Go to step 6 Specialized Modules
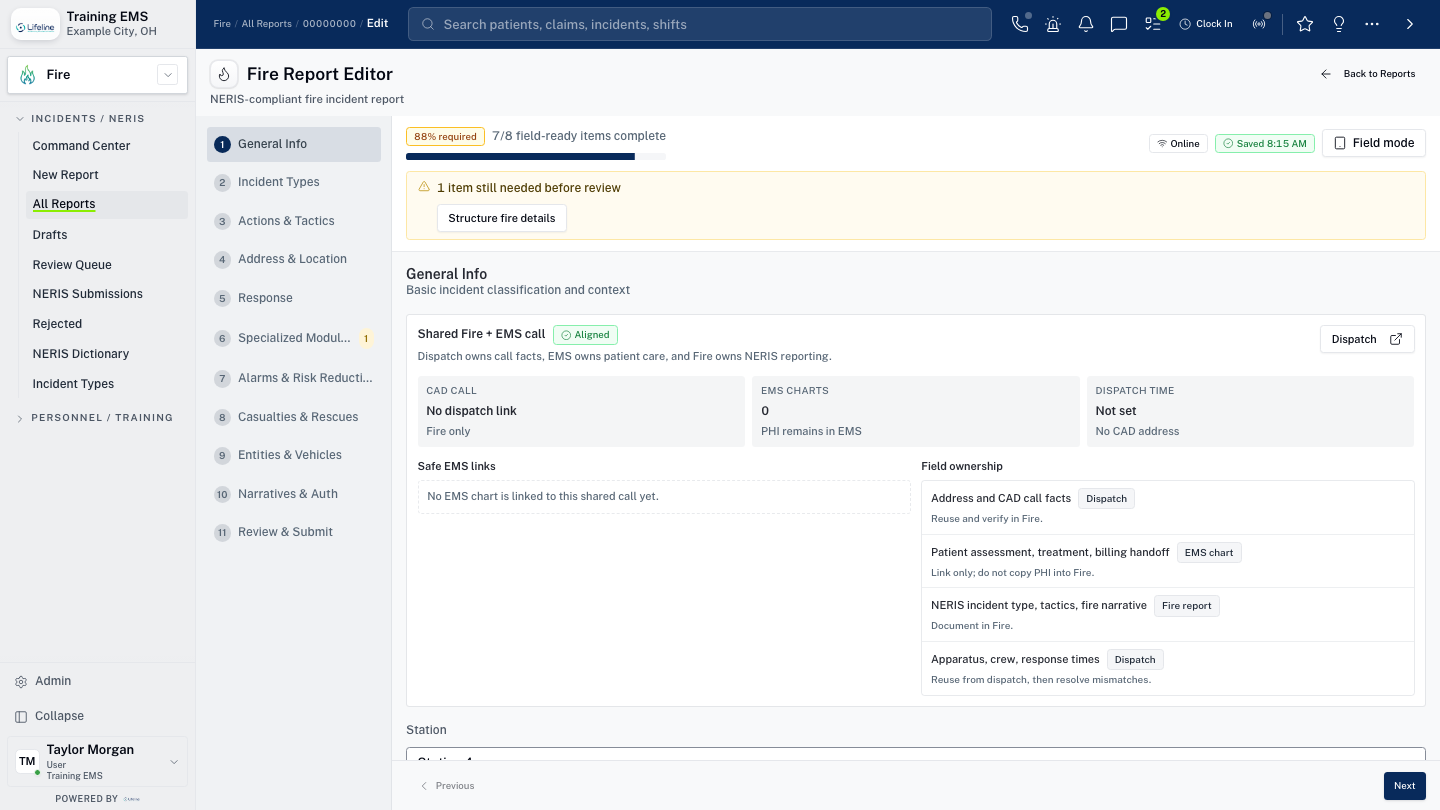 click(294, 338)
